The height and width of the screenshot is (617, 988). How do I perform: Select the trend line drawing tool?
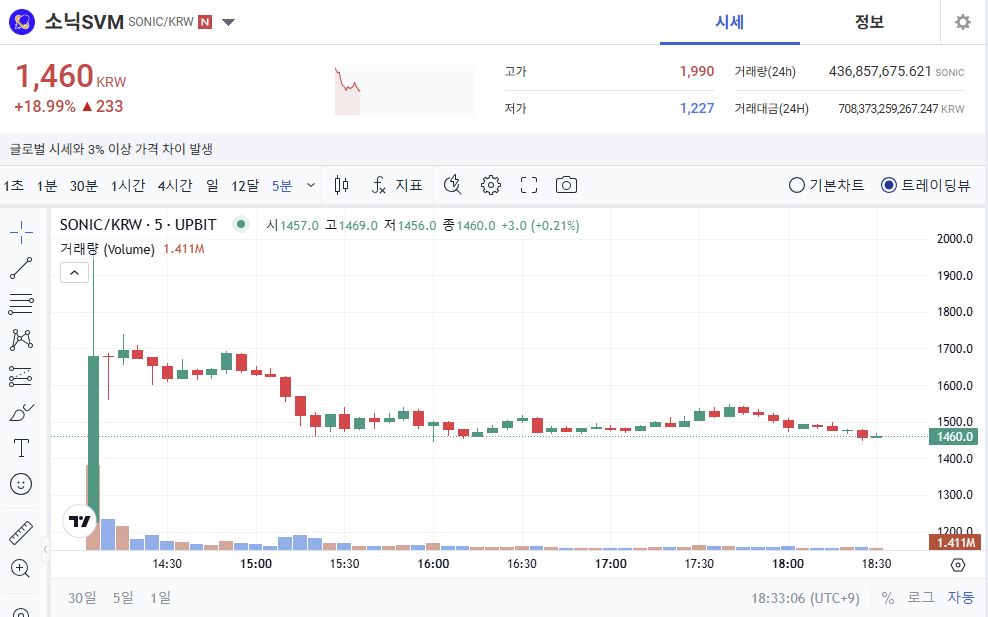tap(21, 267)
